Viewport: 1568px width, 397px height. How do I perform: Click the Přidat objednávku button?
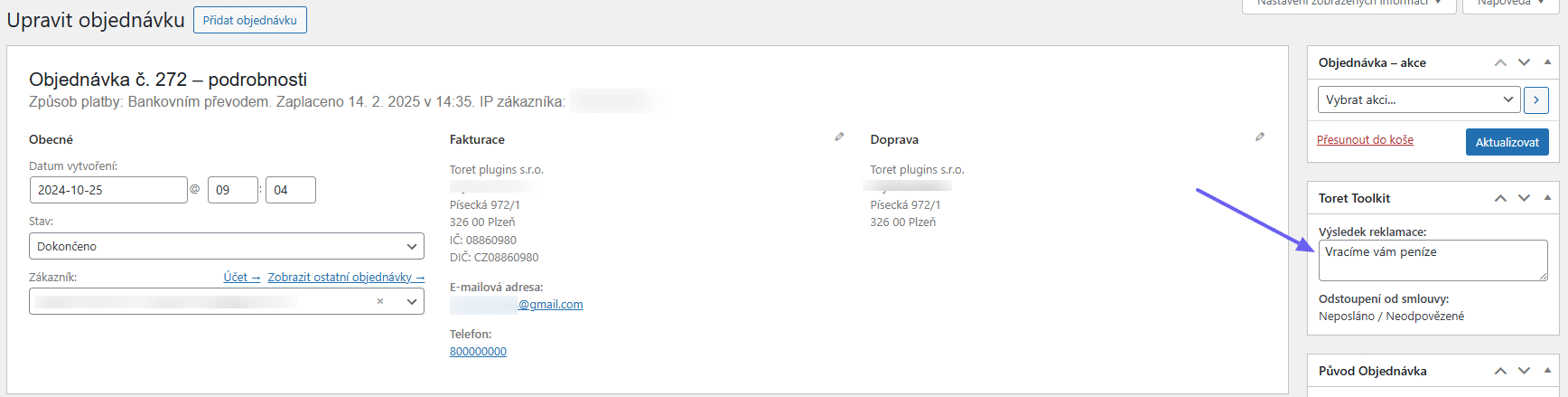[x=250, y=20]
